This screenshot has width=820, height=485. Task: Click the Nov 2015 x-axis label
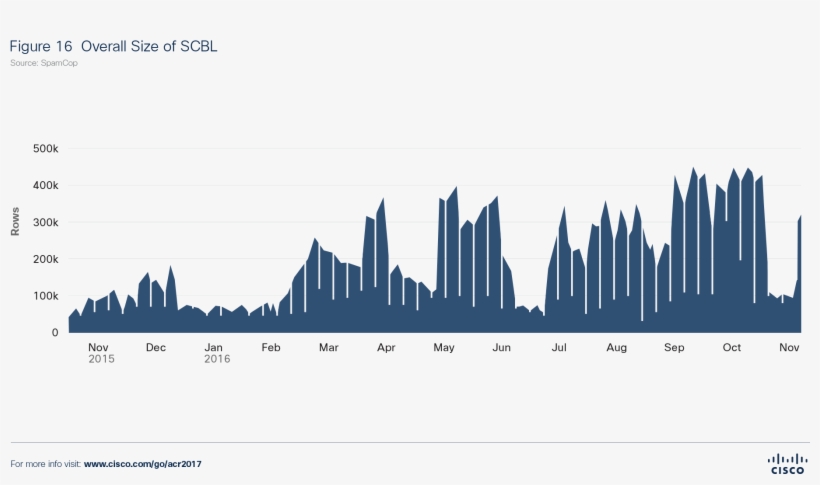(x=98, y=352)
